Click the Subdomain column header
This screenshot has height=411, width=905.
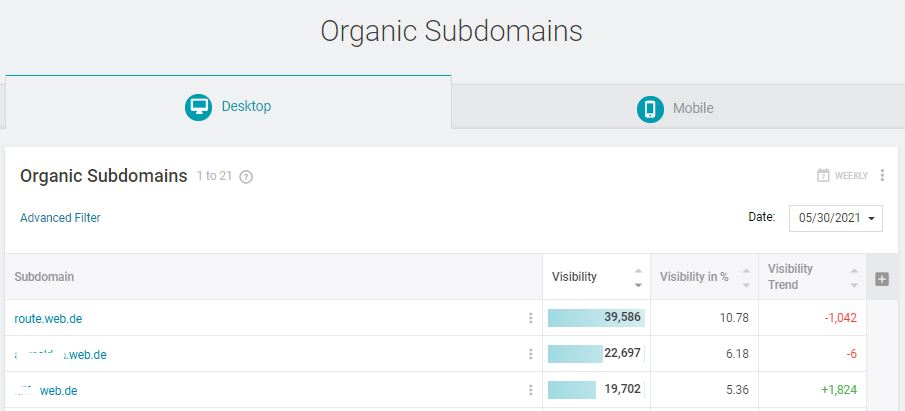pyautogui.click(x=44, y=277)
